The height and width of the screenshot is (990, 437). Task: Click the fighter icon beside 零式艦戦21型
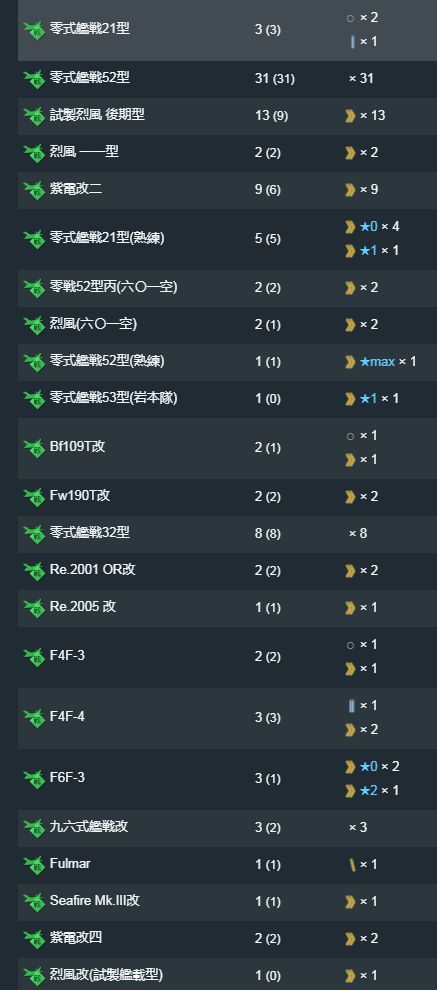33,29
